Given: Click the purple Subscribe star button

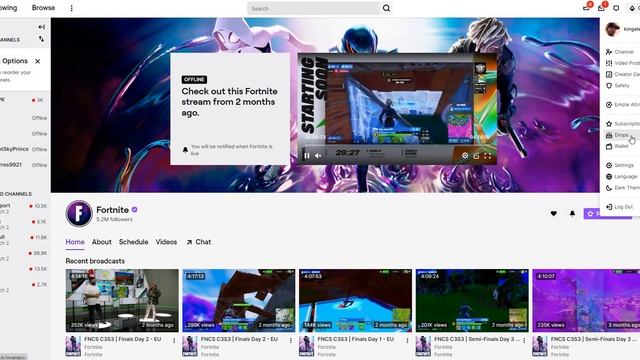Looking at the screenshot, I should [608, 213].
